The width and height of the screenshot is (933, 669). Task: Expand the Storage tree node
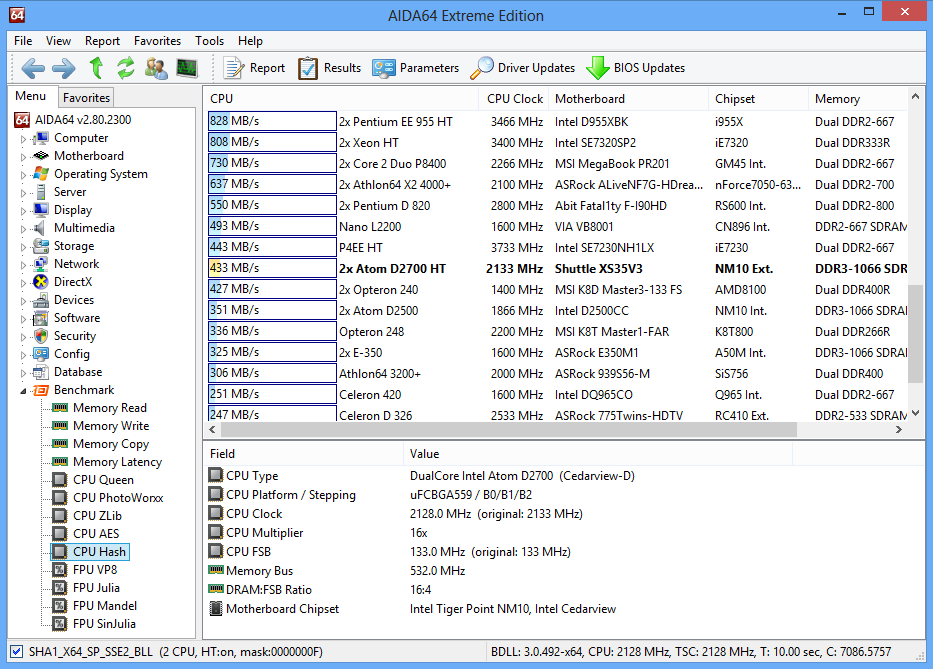23,246
